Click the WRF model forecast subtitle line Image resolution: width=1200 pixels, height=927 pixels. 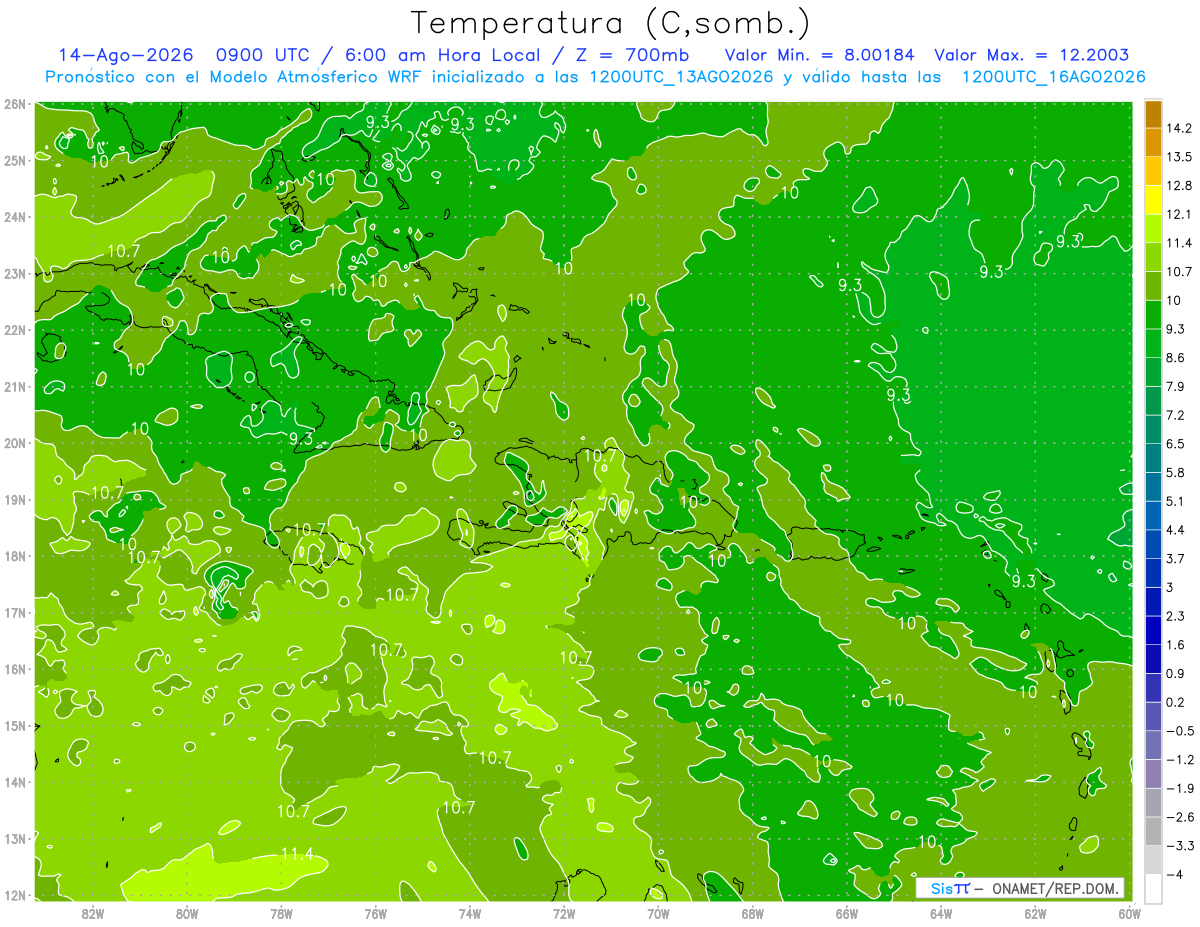point(595,77)
